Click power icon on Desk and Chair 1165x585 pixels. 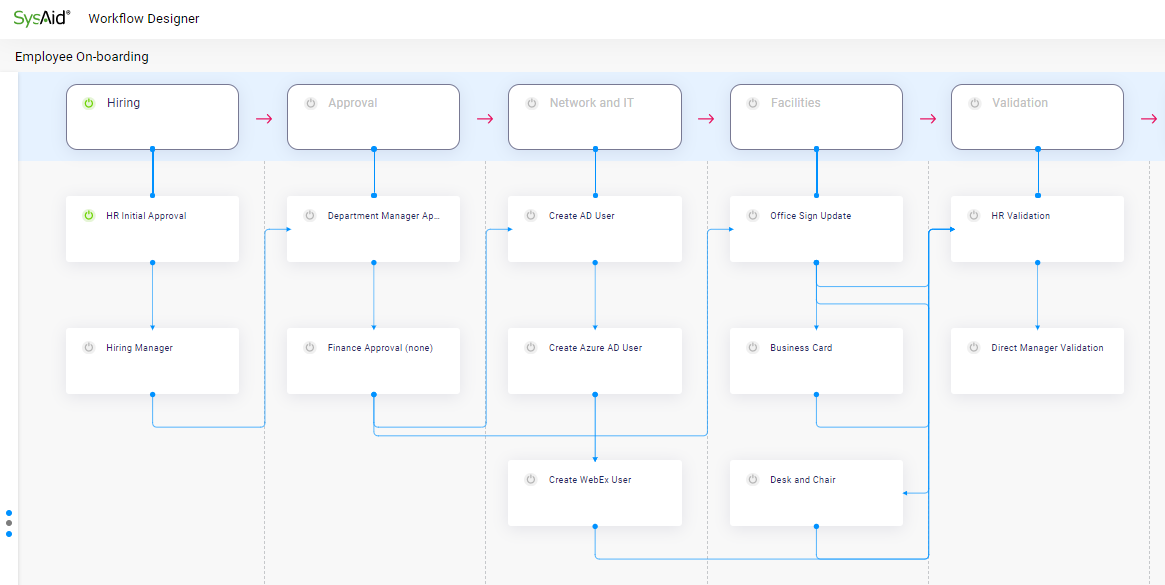coord(753,480)
